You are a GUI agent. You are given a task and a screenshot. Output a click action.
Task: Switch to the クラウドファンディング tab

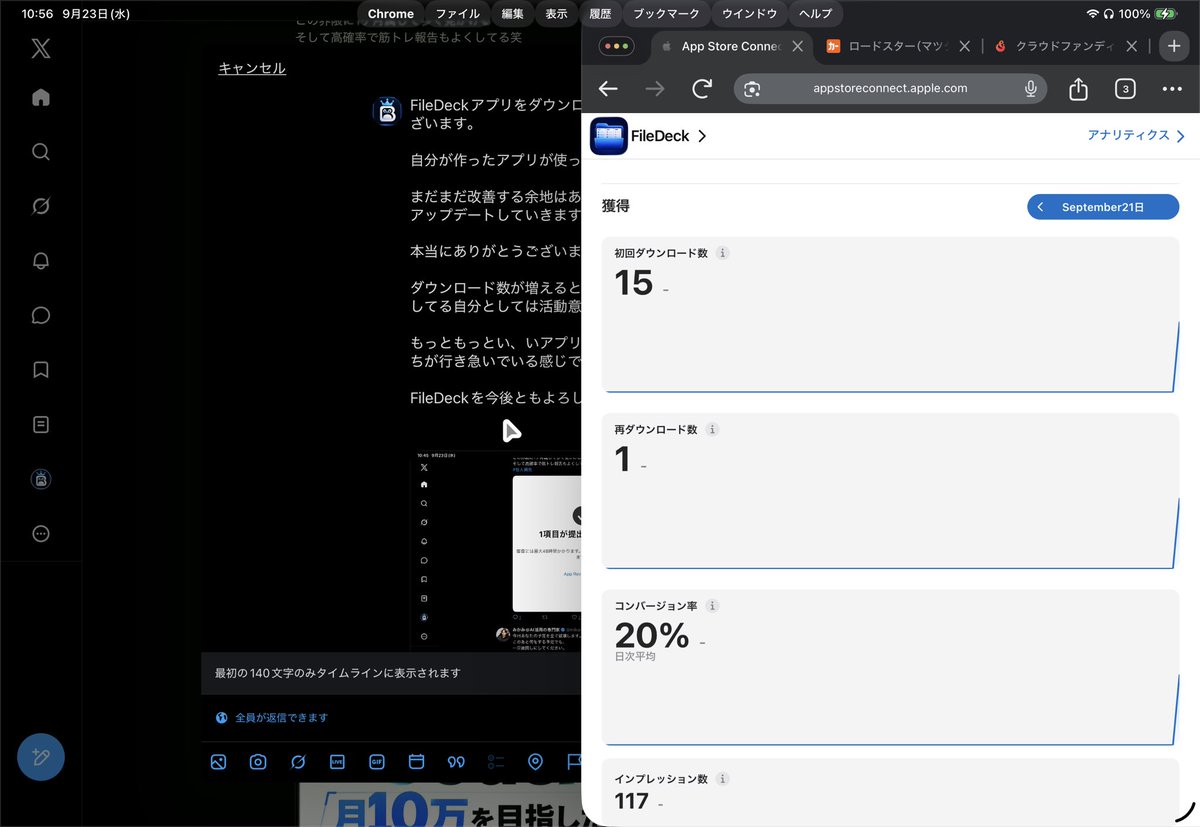tap(1064, 46)
